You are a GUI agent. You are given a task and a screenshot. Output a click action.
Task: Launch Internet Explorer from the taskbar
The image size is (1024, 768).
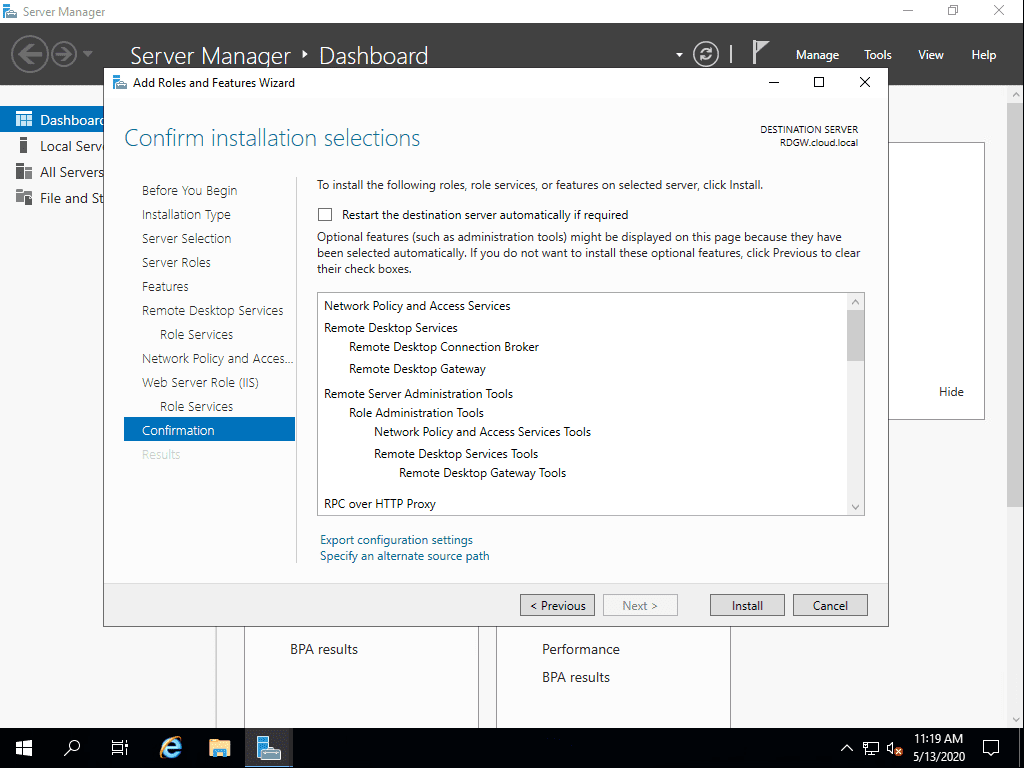pos(170,747)
